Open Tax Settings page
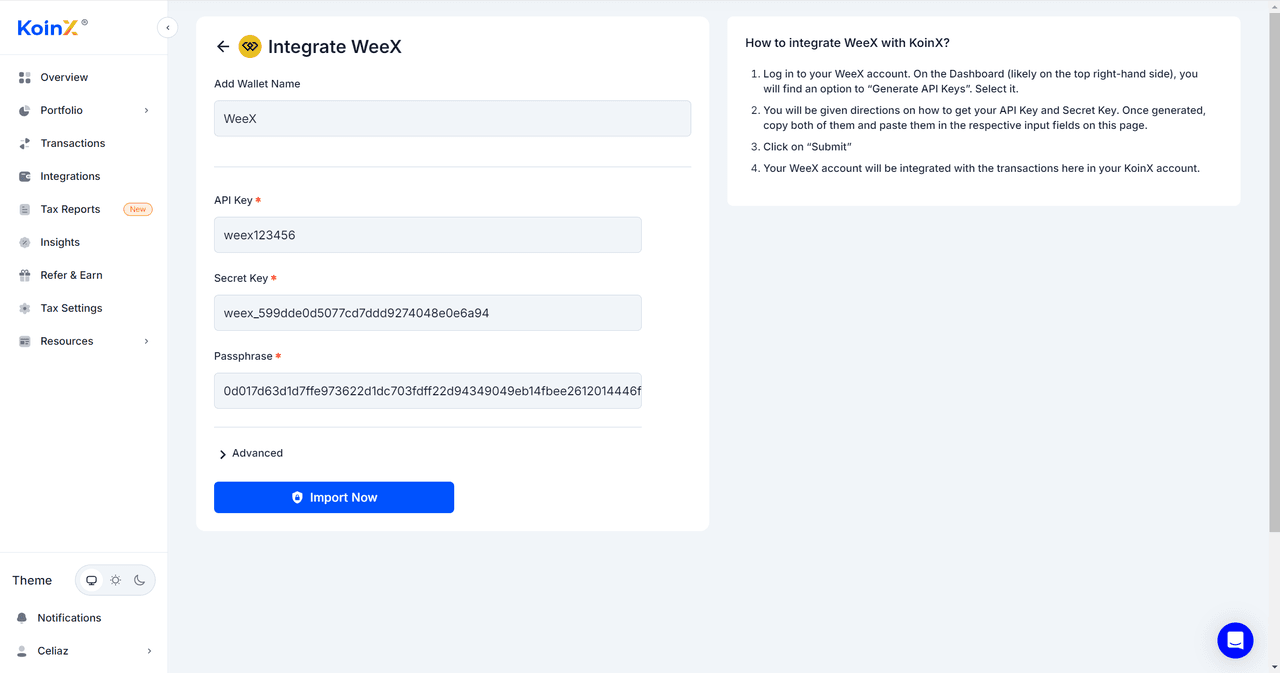Viewport: 1280px width, 673px height. coord(71,308)
